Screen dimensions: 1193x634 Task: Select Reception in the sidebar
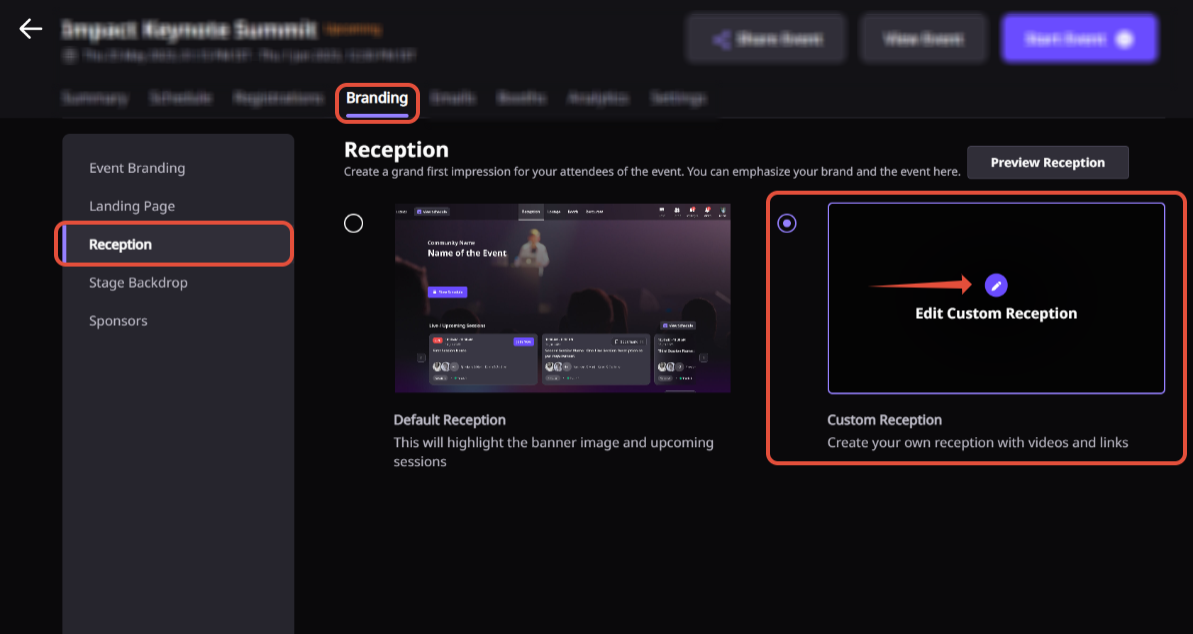177,244
